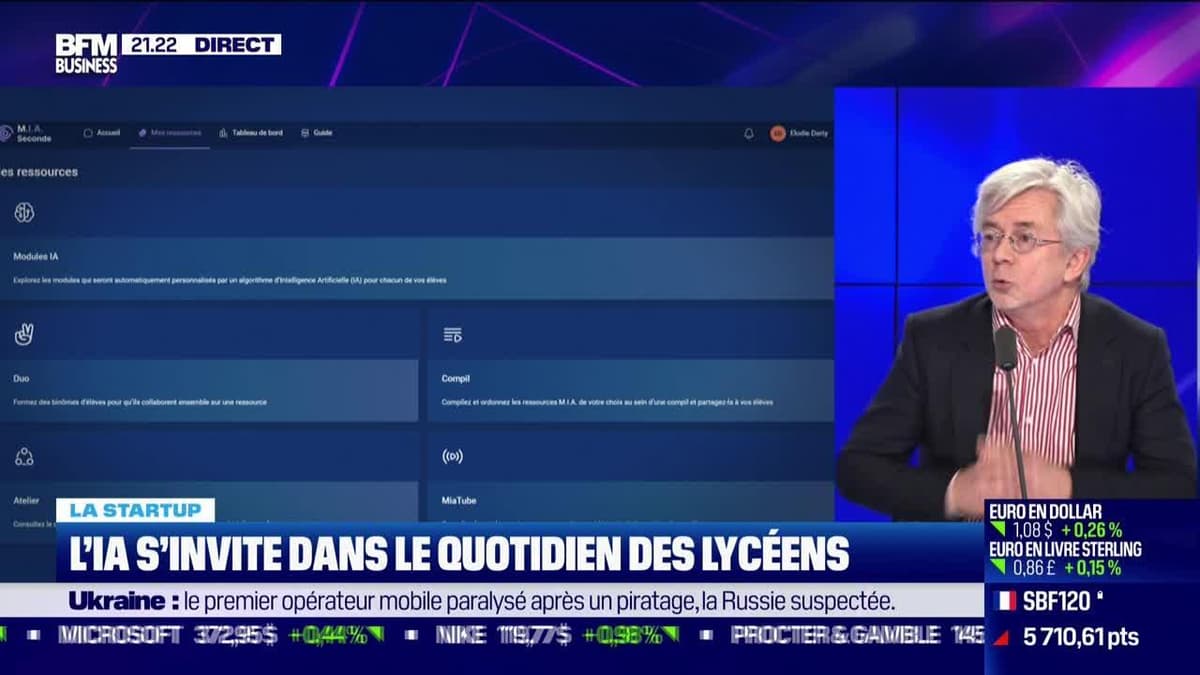
Task: Click the Duo peace-hand icon
Action: (x=24, y=335)
